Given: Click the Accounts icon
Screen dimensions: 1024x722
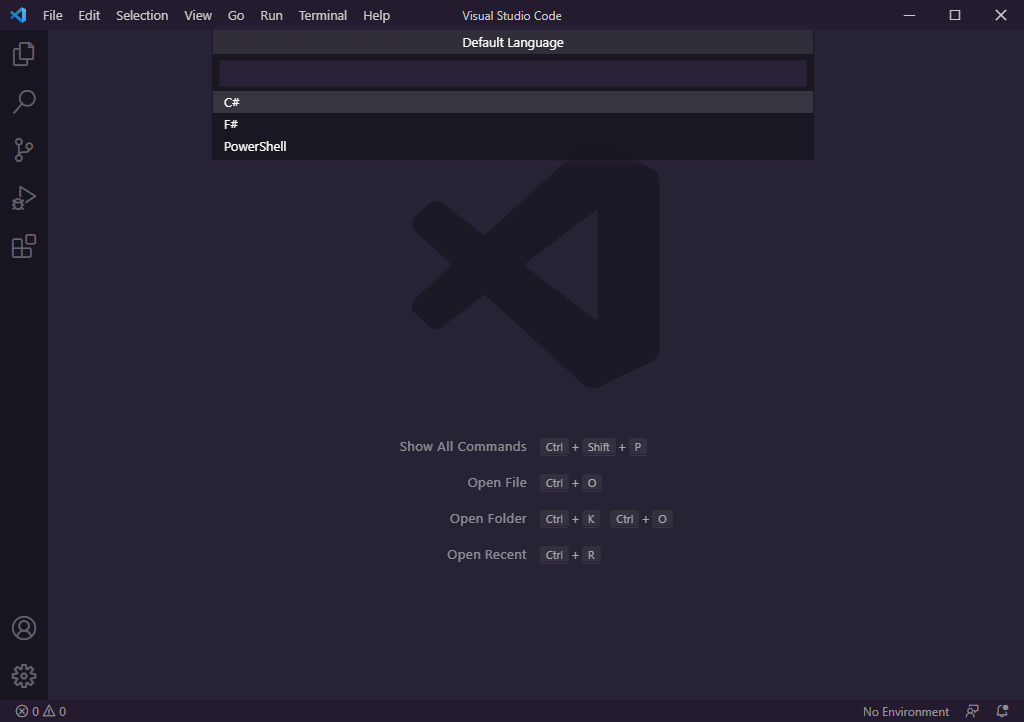Looking at the screenshot, I should 24,628.
